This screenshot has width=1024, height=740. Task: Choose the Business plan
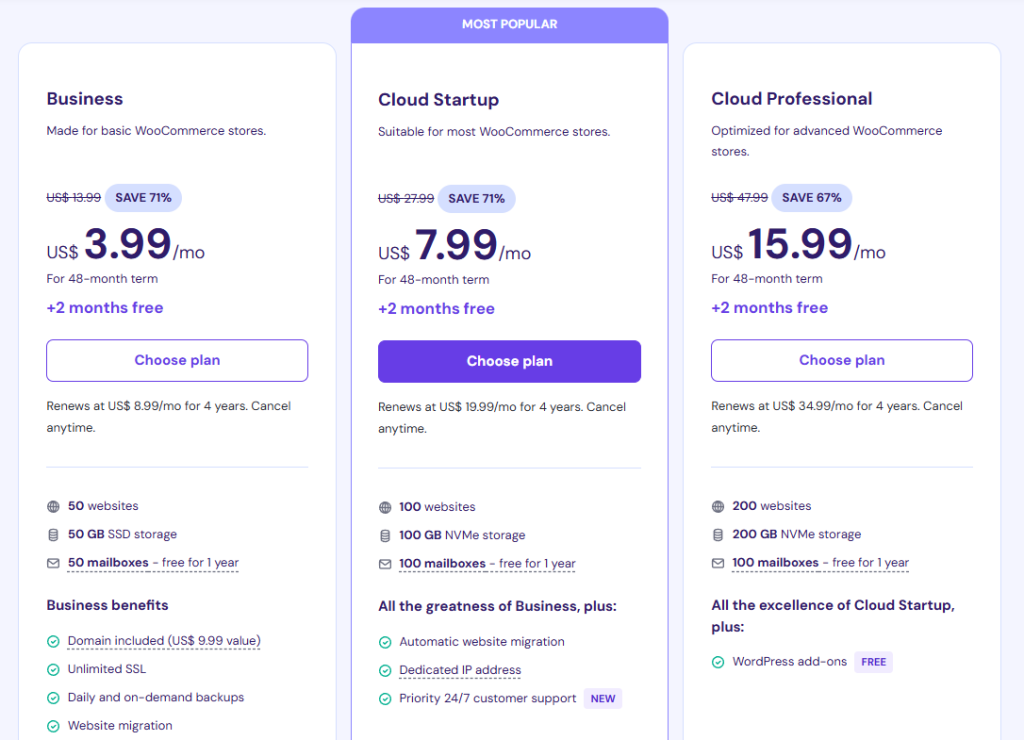point(177,361)
